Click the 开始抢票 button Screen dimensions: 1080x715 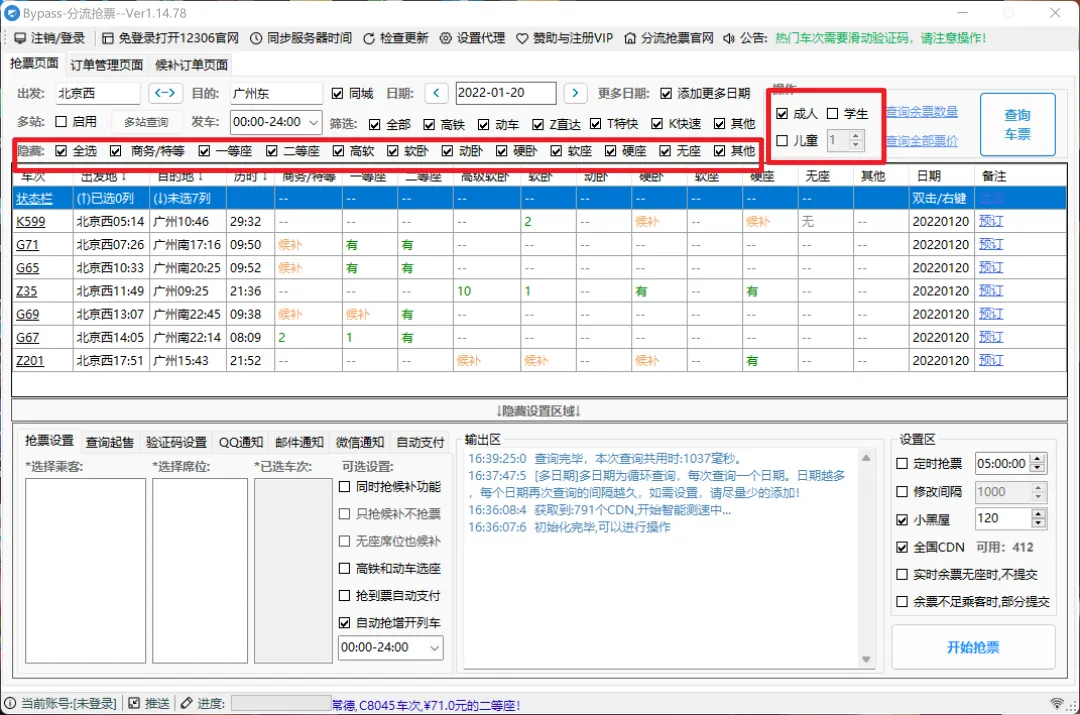pyautogui.click(x=973, y=647)
